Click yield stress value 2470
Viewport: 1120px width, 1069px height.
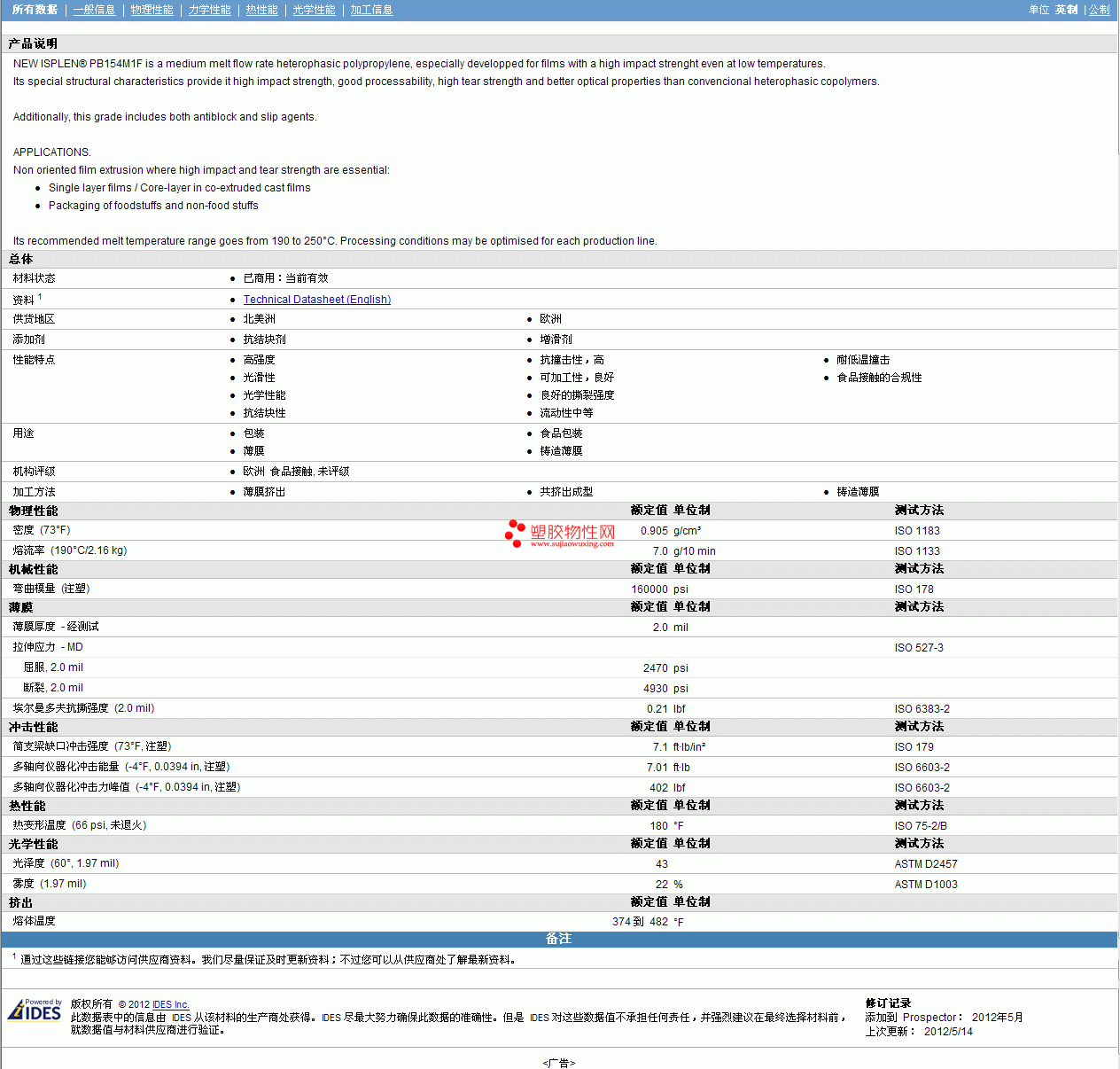[x=656, y=668]
